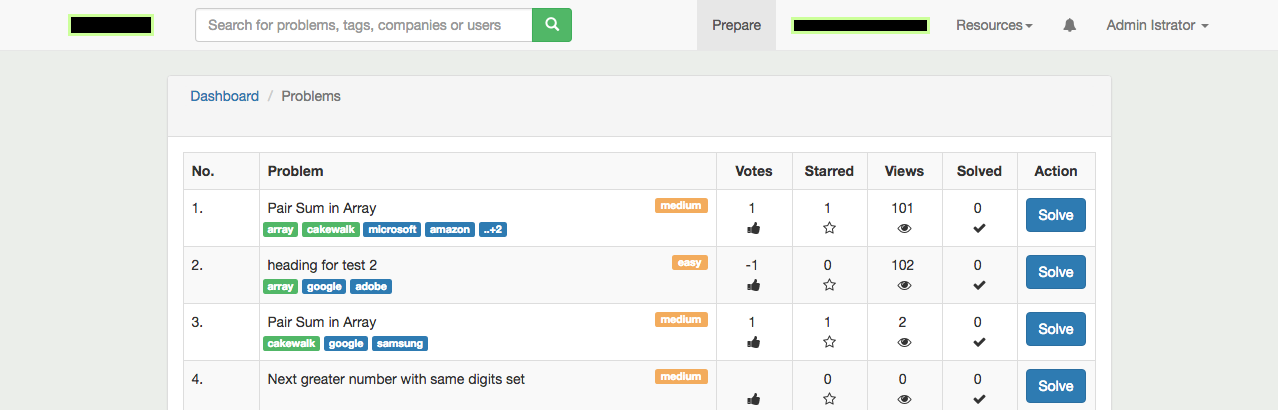Toggle star on heading for test 2 row
Screen dimensions: 1278x410
(829, 285)
